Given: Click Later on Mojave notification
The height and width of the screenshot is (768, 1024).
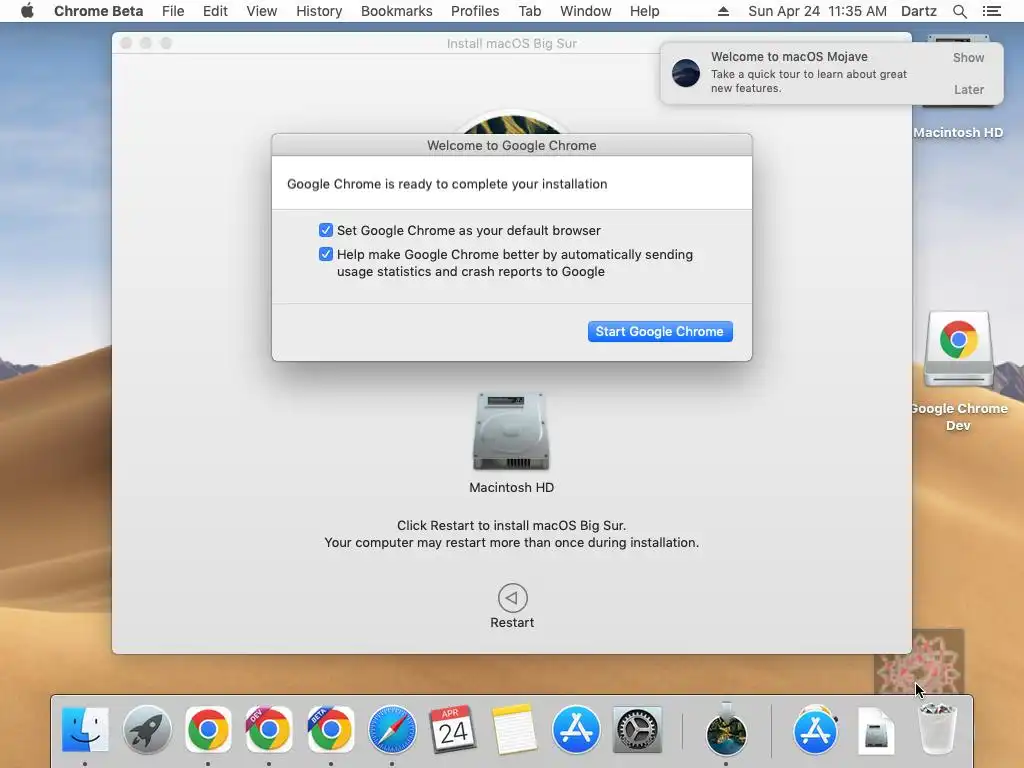Looking at the screenshot, I should coord(968,89).
